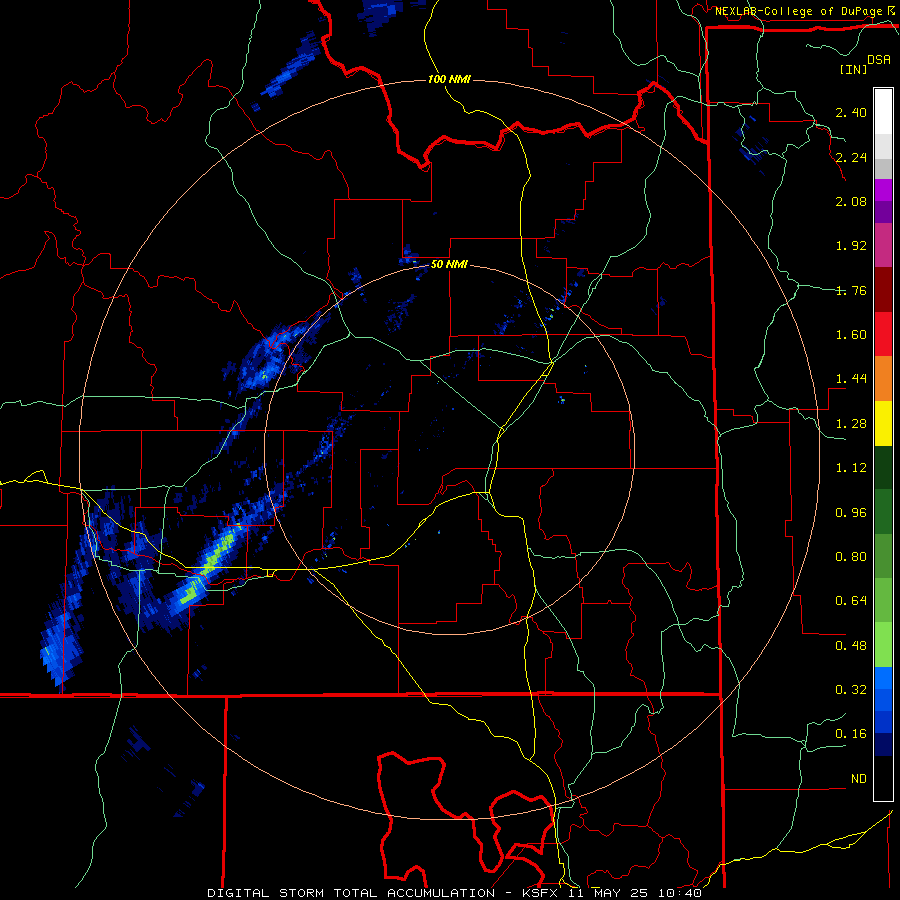The image size is (900, 900).
Task: Click the orange 1.44 inch legend color
Action: tap(883, 379)
